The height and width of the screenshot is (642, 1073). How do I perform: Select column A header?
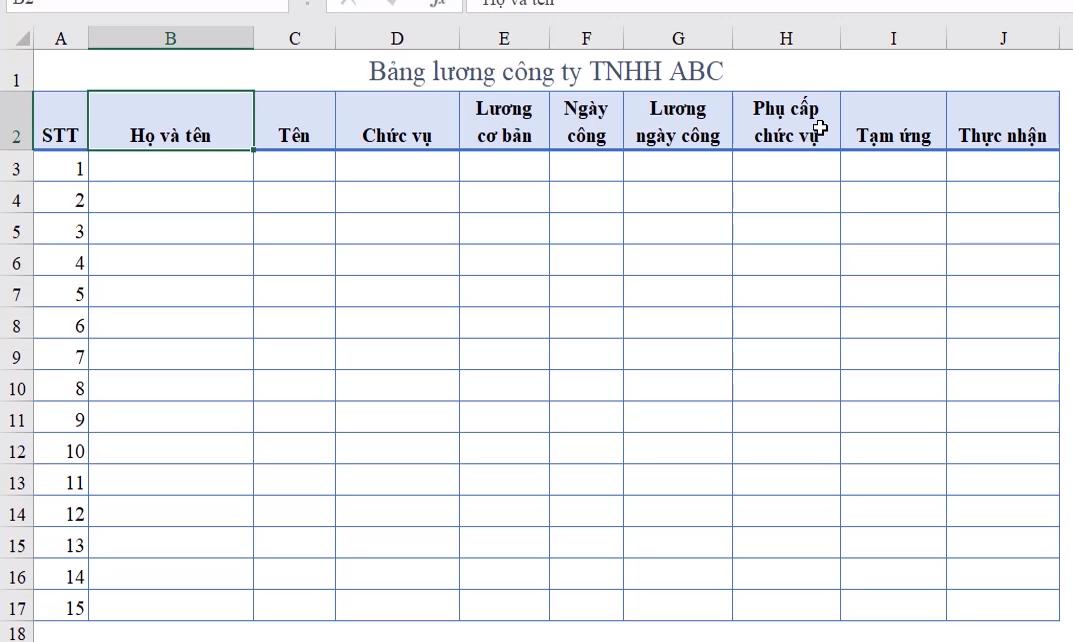(x=61, y=38)
